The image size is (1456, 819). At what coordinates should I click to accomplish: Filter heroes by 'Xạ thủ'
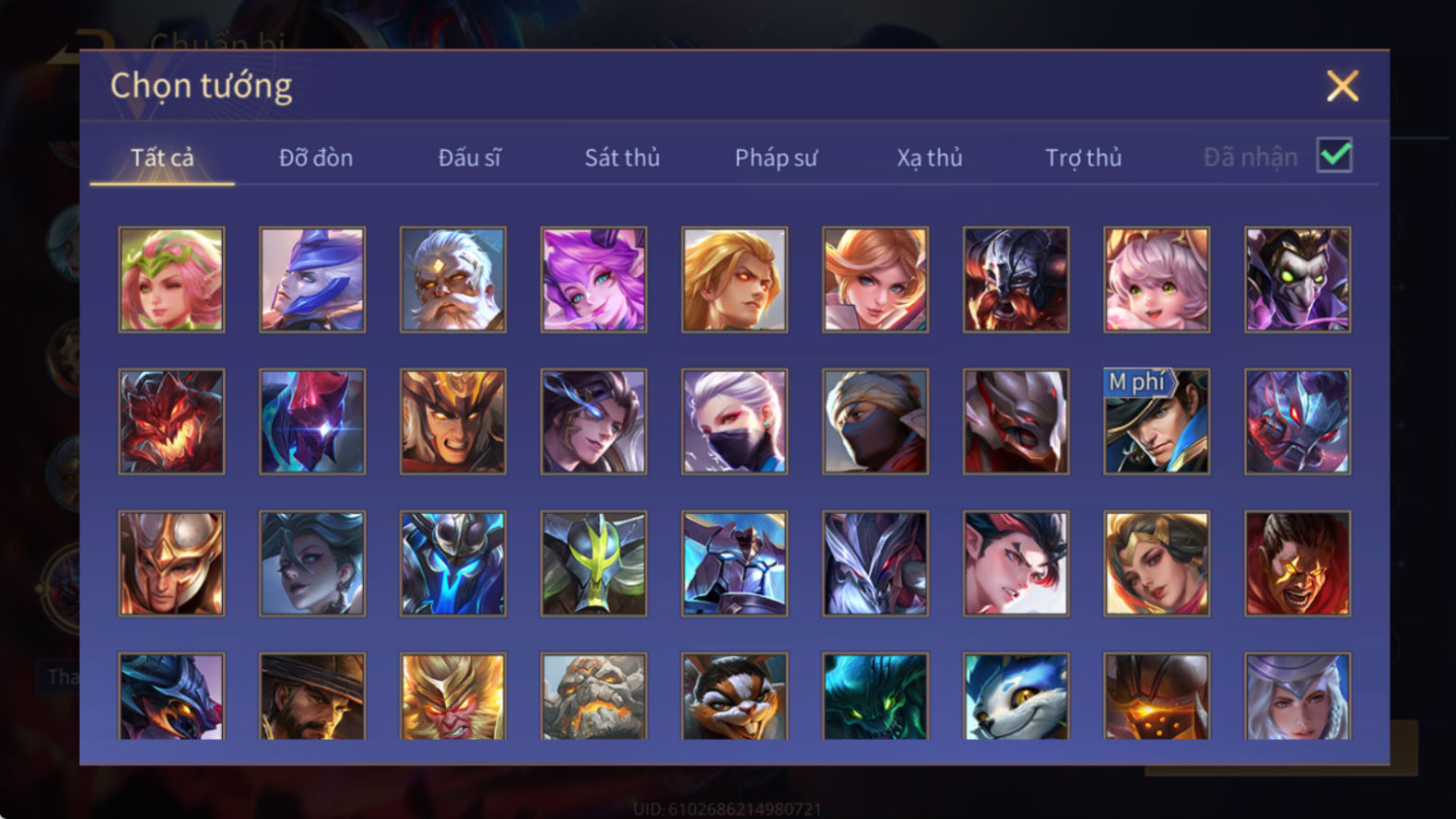coord(930,158)
